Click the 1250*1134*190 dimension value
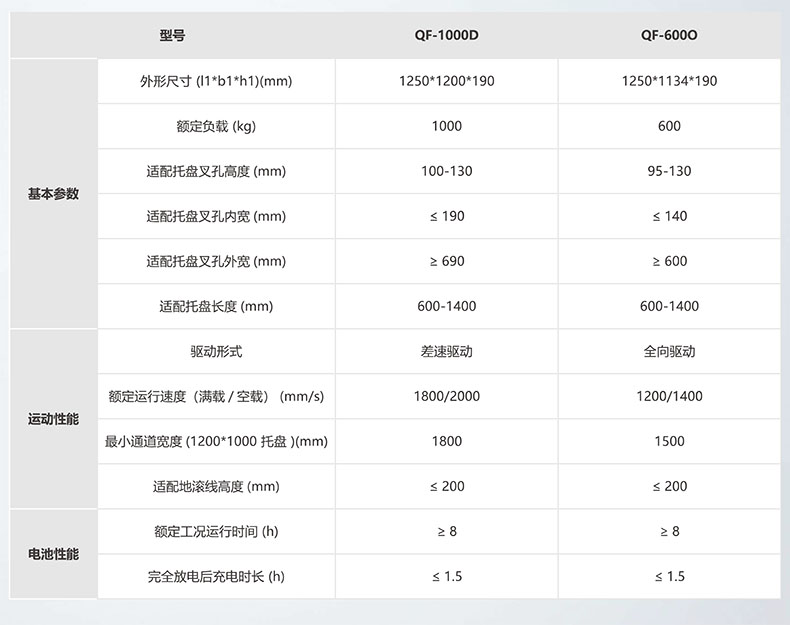This screenshot has width=790, height=625. click(669, 81)
